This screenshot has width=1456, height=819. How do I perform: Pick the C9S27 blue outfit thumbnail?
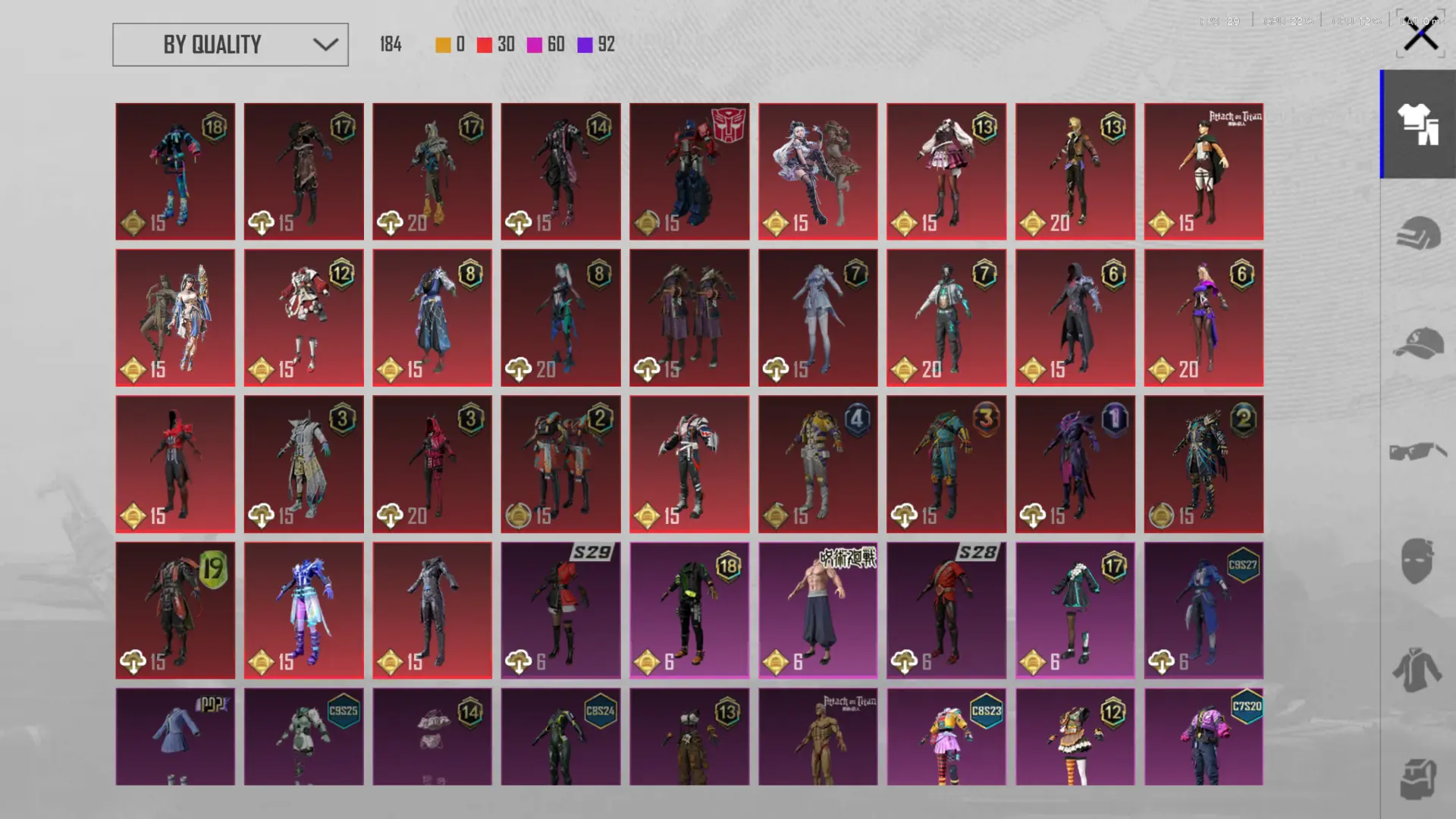[1203, 610]
